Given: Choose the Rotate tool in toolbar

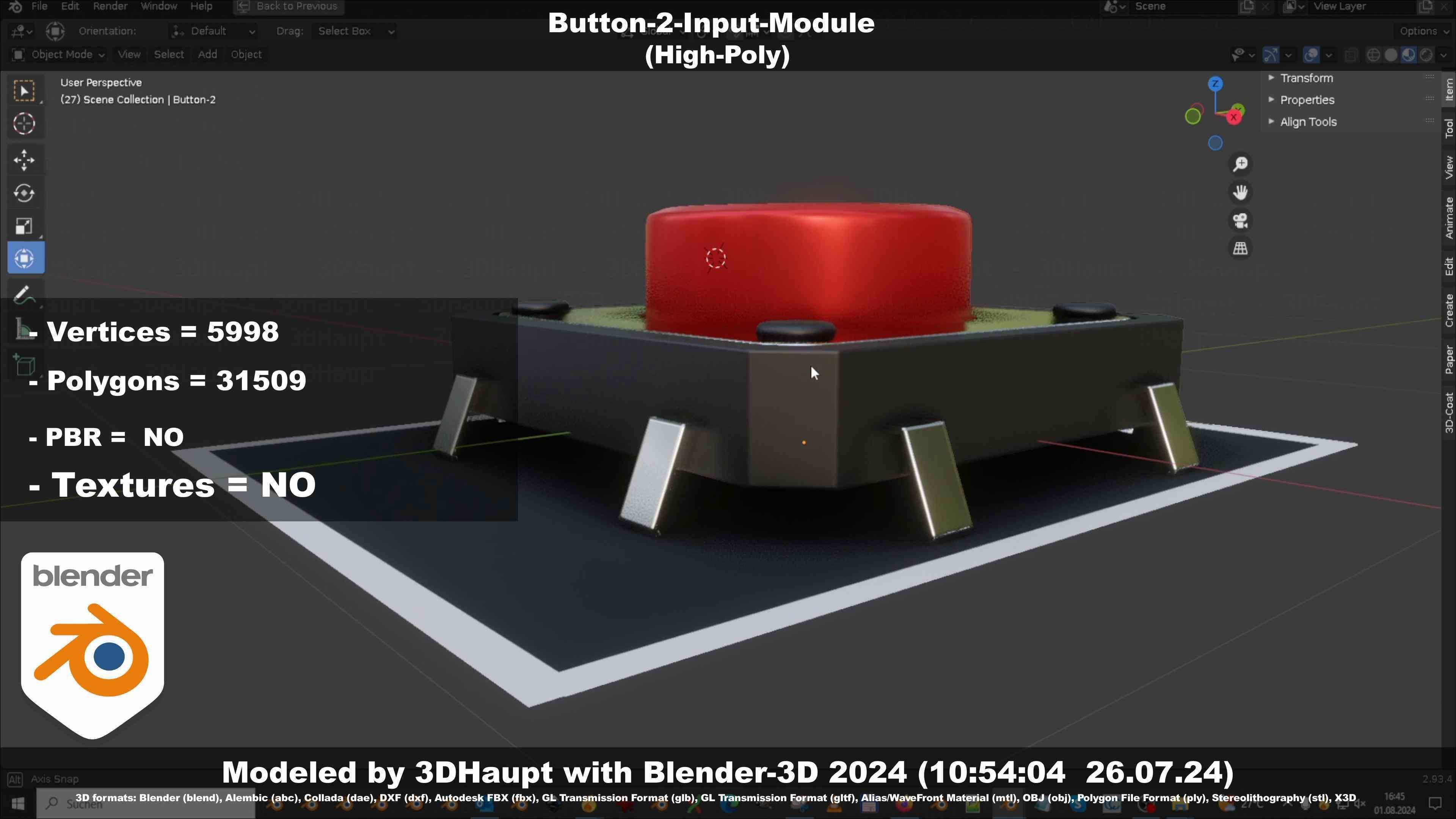Looking at the screenshot, I should tap(24, 193).
